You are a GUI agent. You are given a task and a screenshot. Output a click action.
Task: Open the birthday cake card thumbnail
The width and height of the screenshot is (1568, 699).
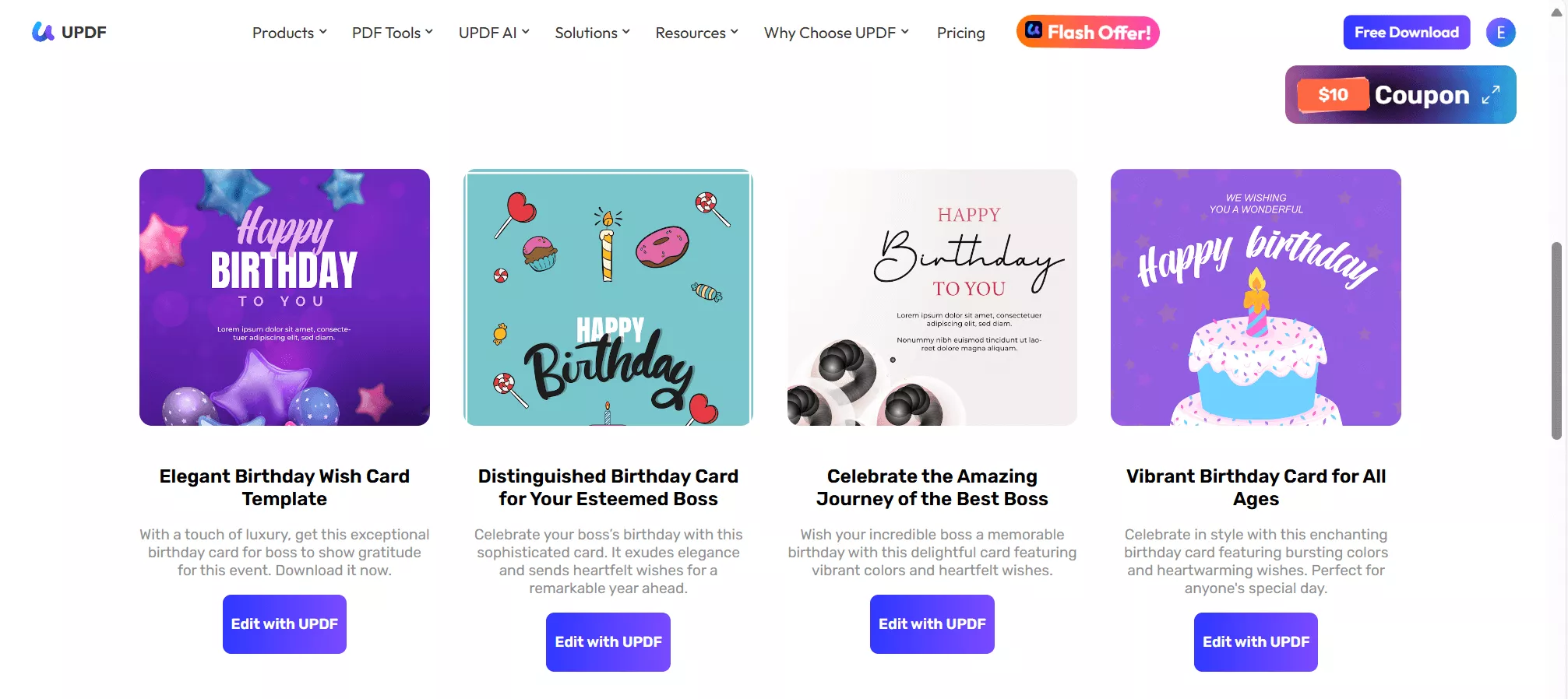click(x=1256, y=297)
